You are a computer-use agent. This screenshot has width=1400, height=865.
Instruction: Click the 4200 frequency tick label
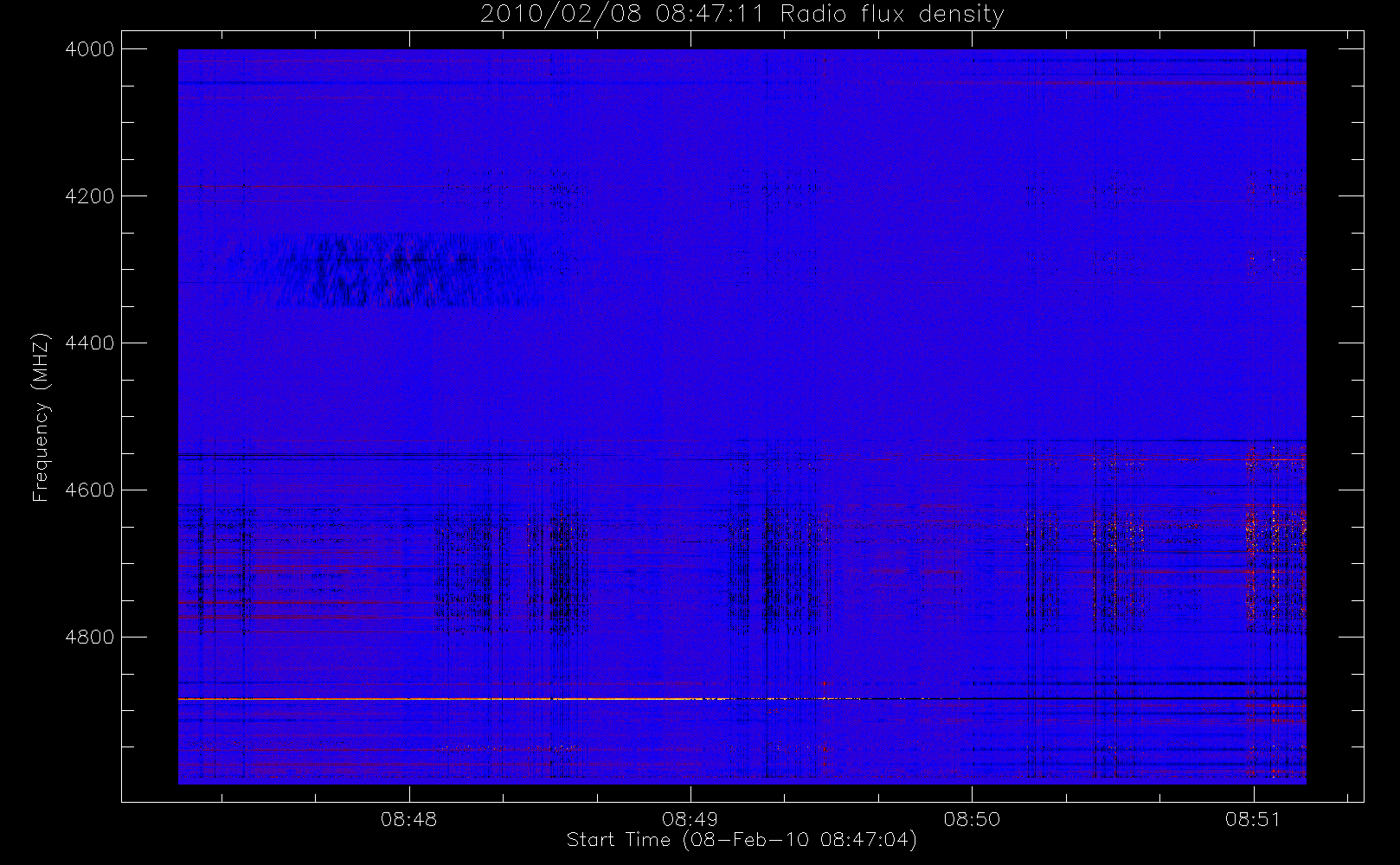pyautogui.click(x=90, y=196)
